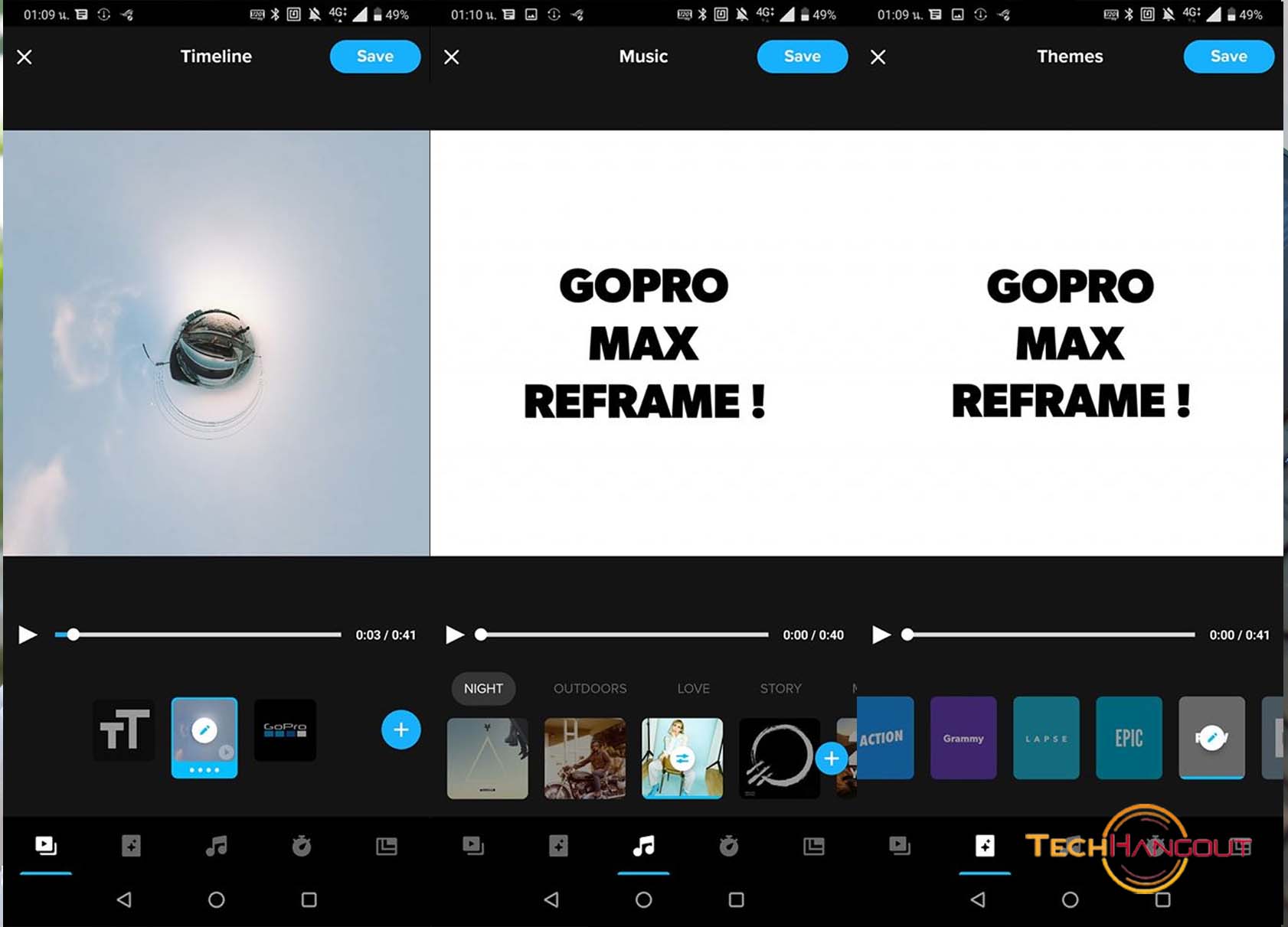
Task: Save from the Music screen
Action: (x=803, y=57)
